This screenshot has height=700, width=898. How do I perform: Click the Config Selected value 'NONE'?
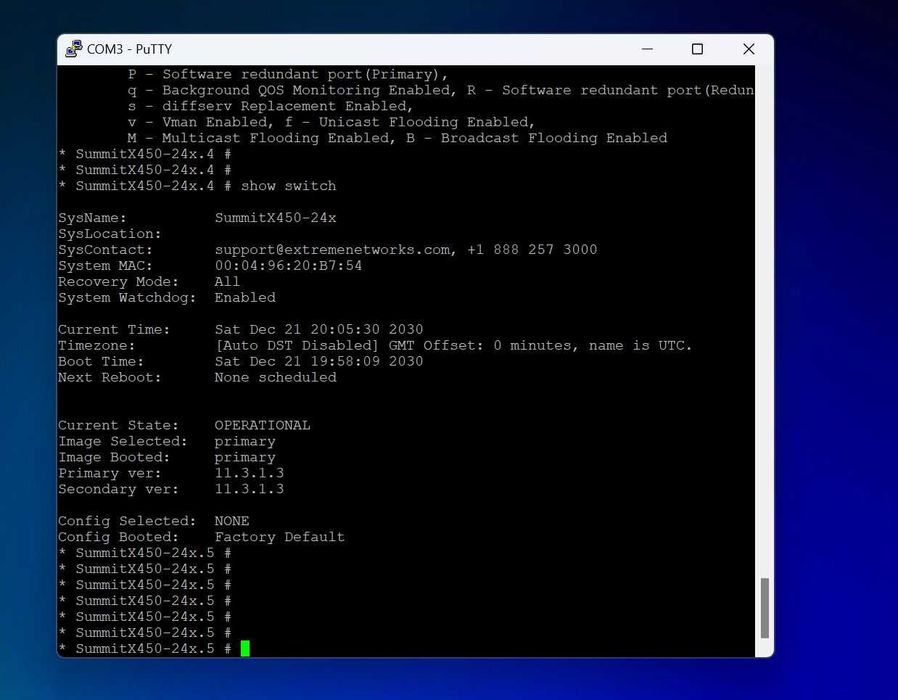(232, 521)
